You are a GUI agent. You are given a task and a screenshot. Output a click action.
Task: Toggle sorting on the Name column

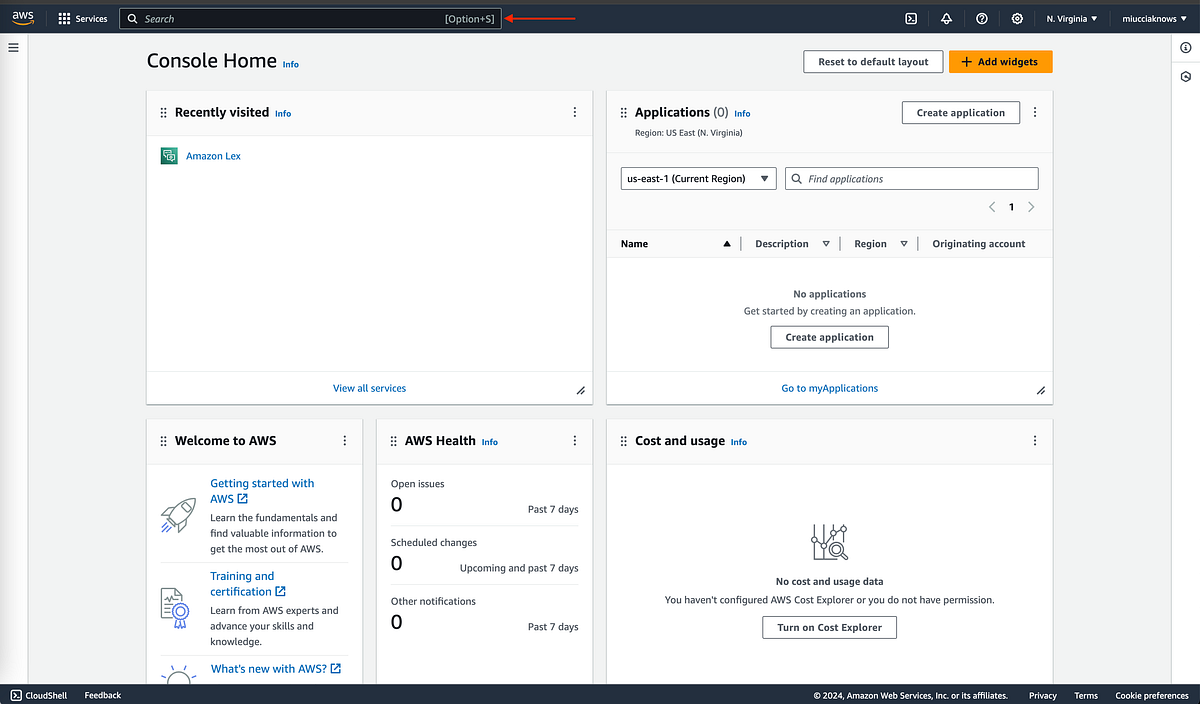634,243
